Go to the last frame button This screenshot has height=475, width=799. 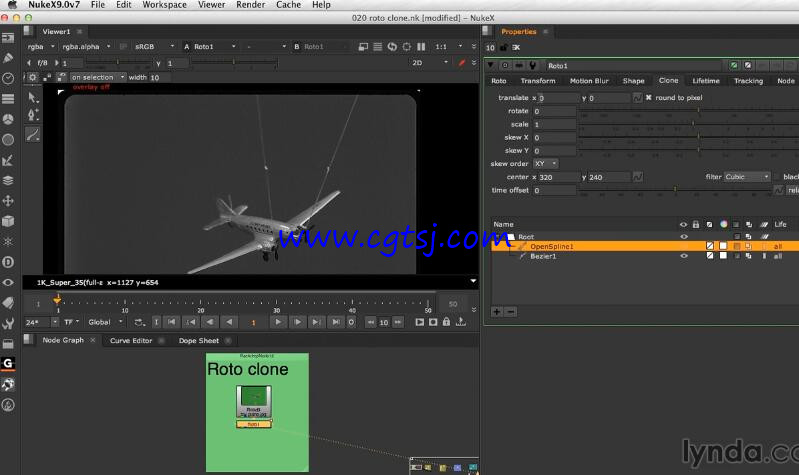coord(336,322)
